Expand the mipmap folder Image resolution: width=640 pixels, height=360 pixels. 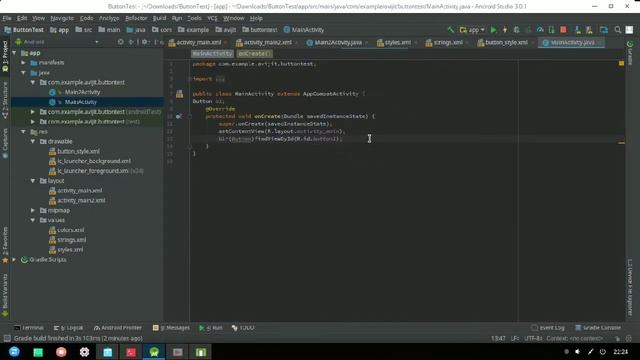tap(33, 211)
